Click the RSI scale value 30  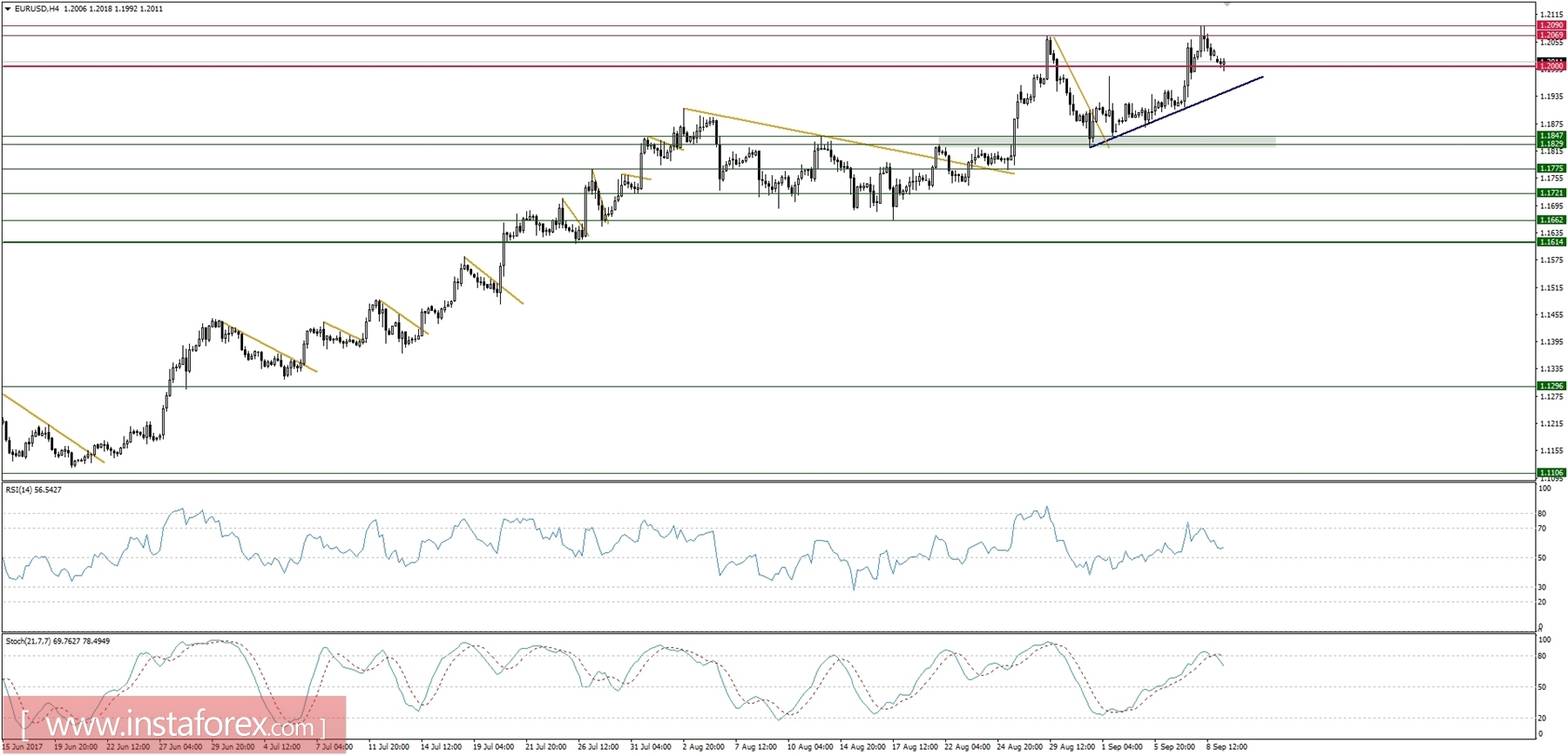pyautogui.click(x=1542, y=587)
